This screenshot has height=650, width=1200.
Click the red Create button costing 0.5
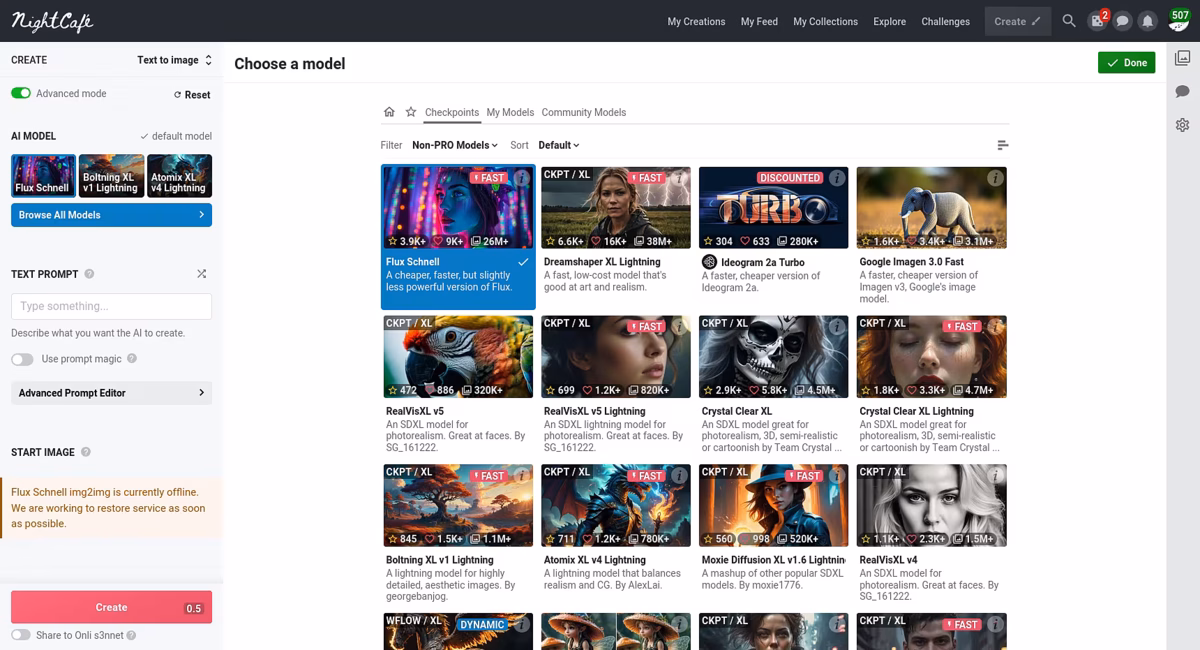click(x=111, y=607)
